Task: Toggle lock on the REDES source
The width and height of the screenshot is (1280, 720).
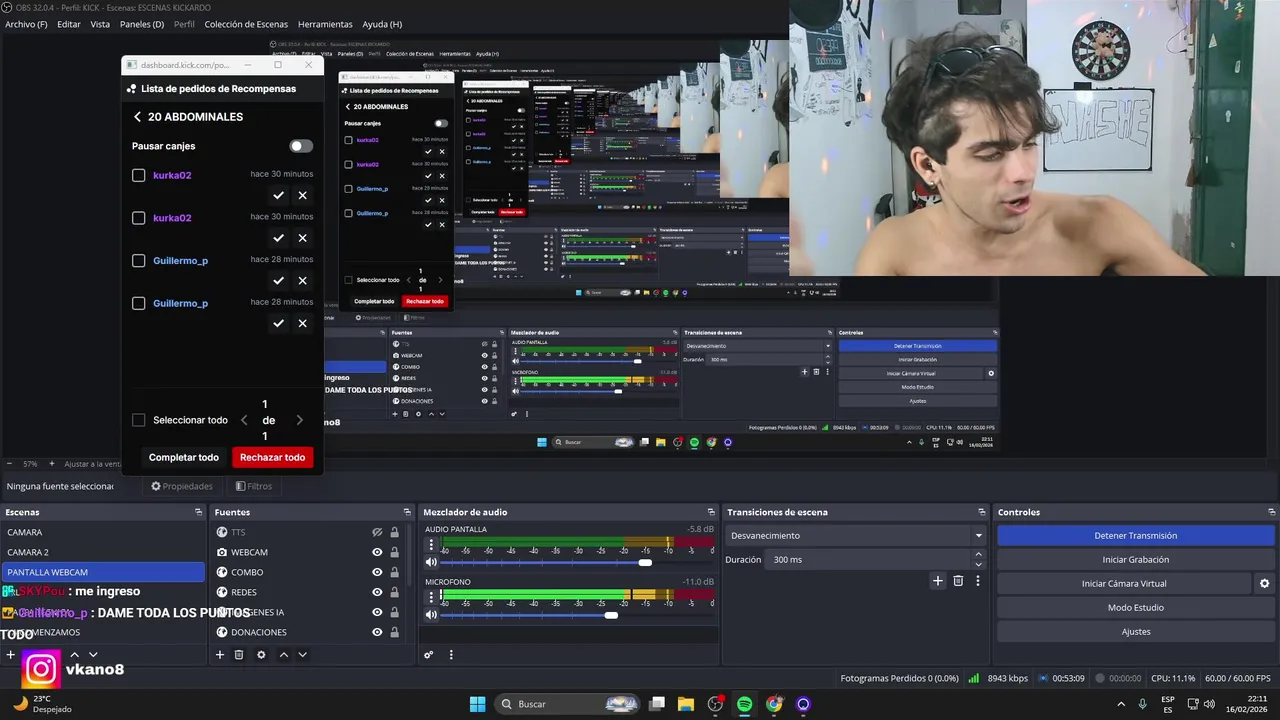Action: click(x=394, y=592)
